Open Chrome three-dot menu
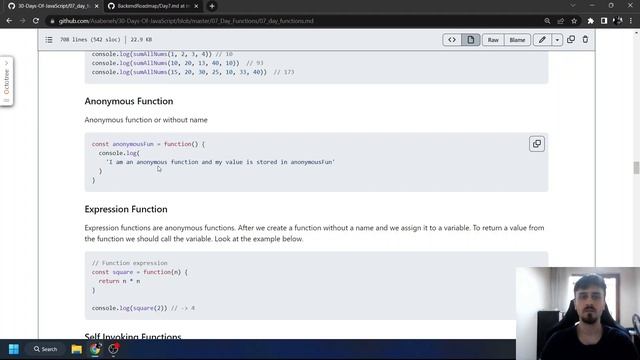The height and width of the screenshot is (360, 640). [631, 21]
